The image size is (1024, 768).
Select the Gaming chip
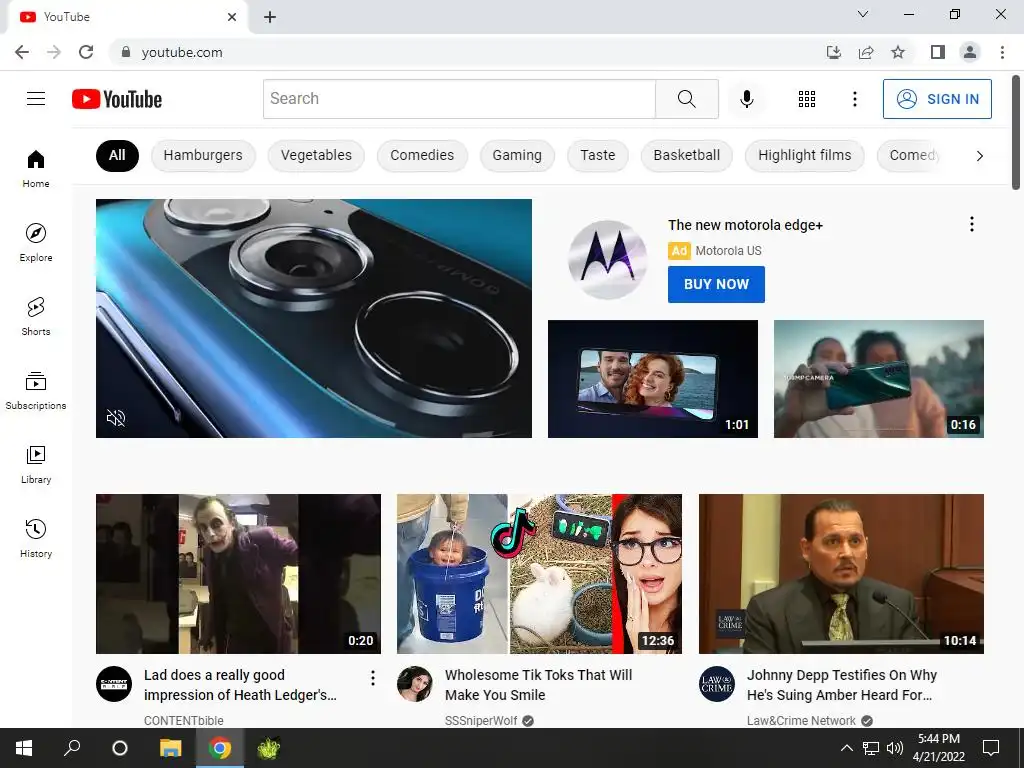[x=517, y=155]
